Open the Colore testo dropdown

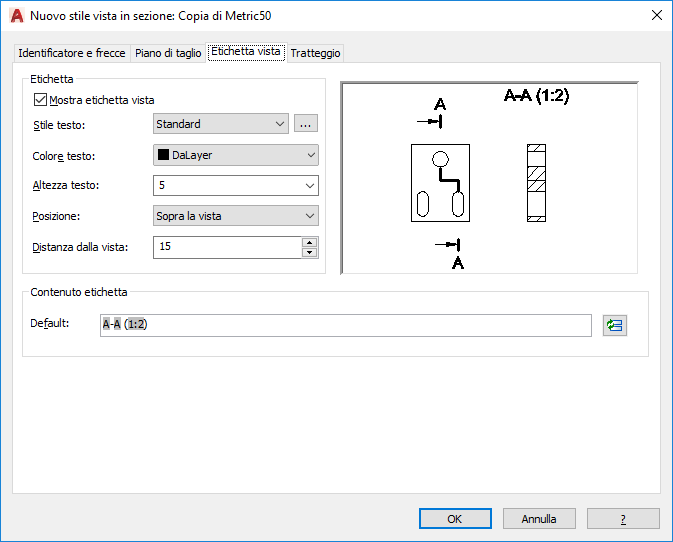tap(310, 155)
